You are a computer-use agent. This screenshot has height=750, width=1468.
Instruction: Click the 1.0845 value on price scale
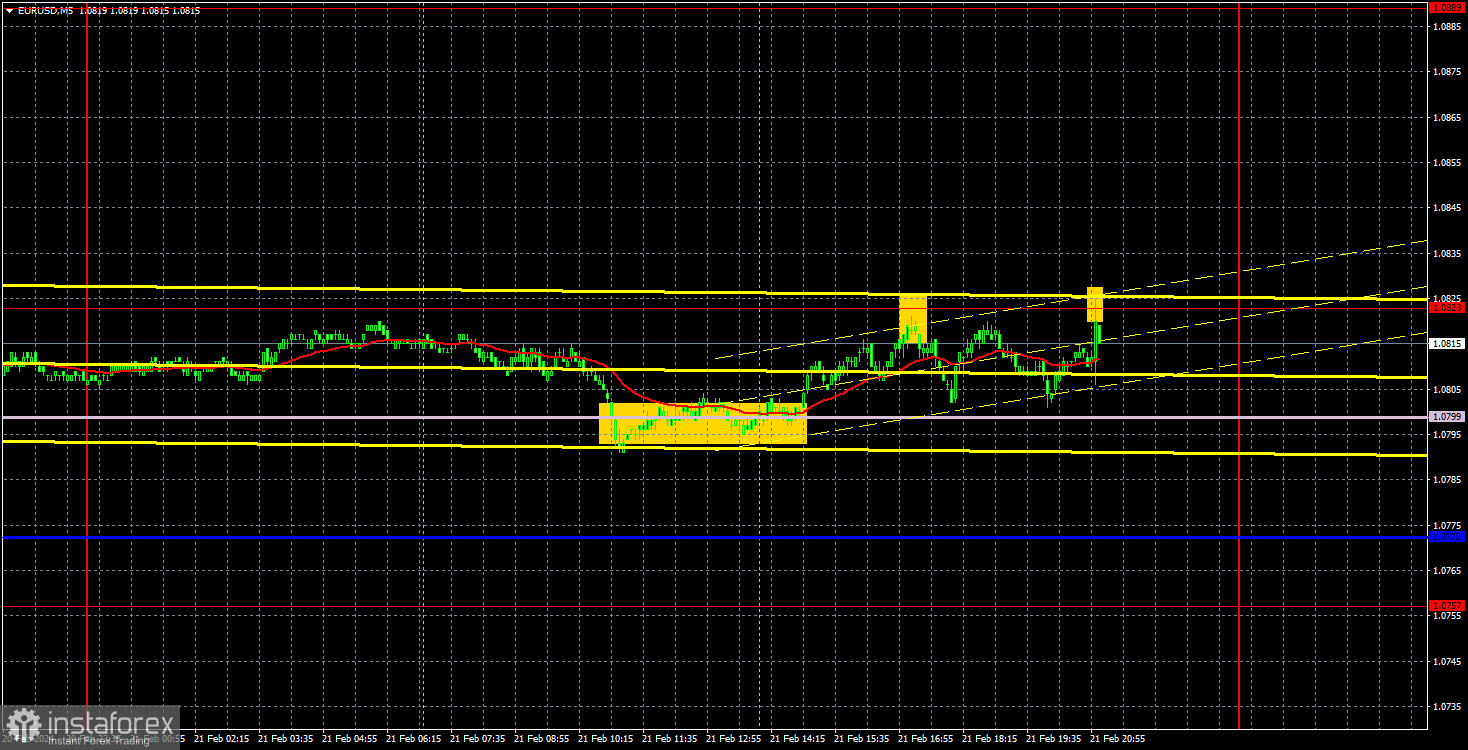click(x=1446, y=208)
